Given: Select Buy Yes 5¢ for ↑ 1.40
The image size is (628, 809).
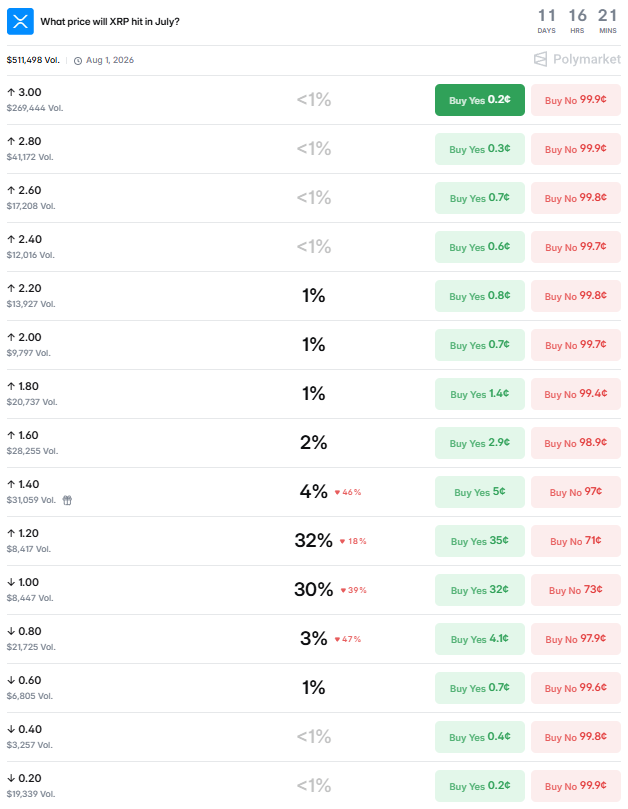Looking at the screenshot, I should tap(480, 492).
